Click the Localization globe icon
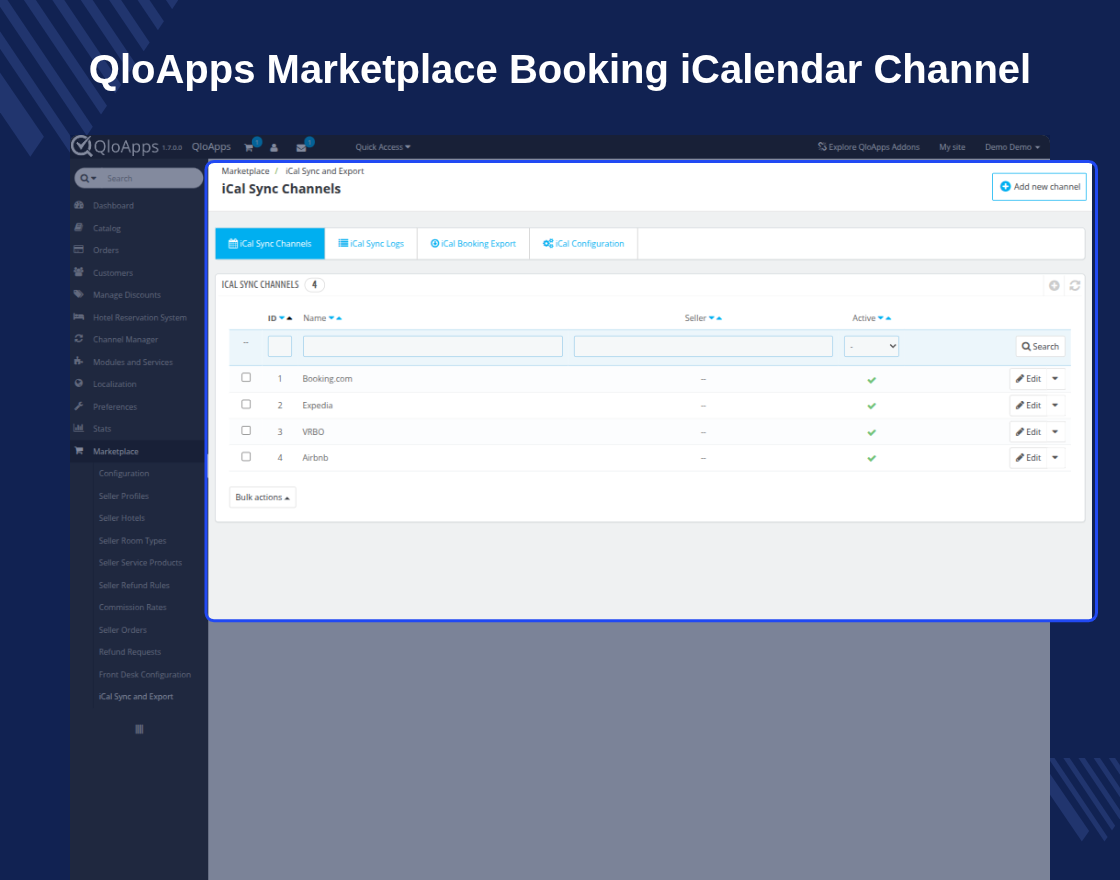 pyautogui.click(x=79, y=384)
